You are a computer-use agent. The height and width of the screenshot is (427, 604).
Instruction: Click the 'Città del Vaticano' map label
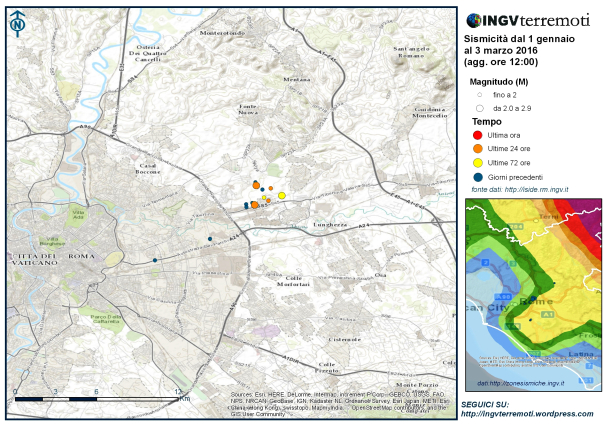pyautogui.click(x=38, y=259)
